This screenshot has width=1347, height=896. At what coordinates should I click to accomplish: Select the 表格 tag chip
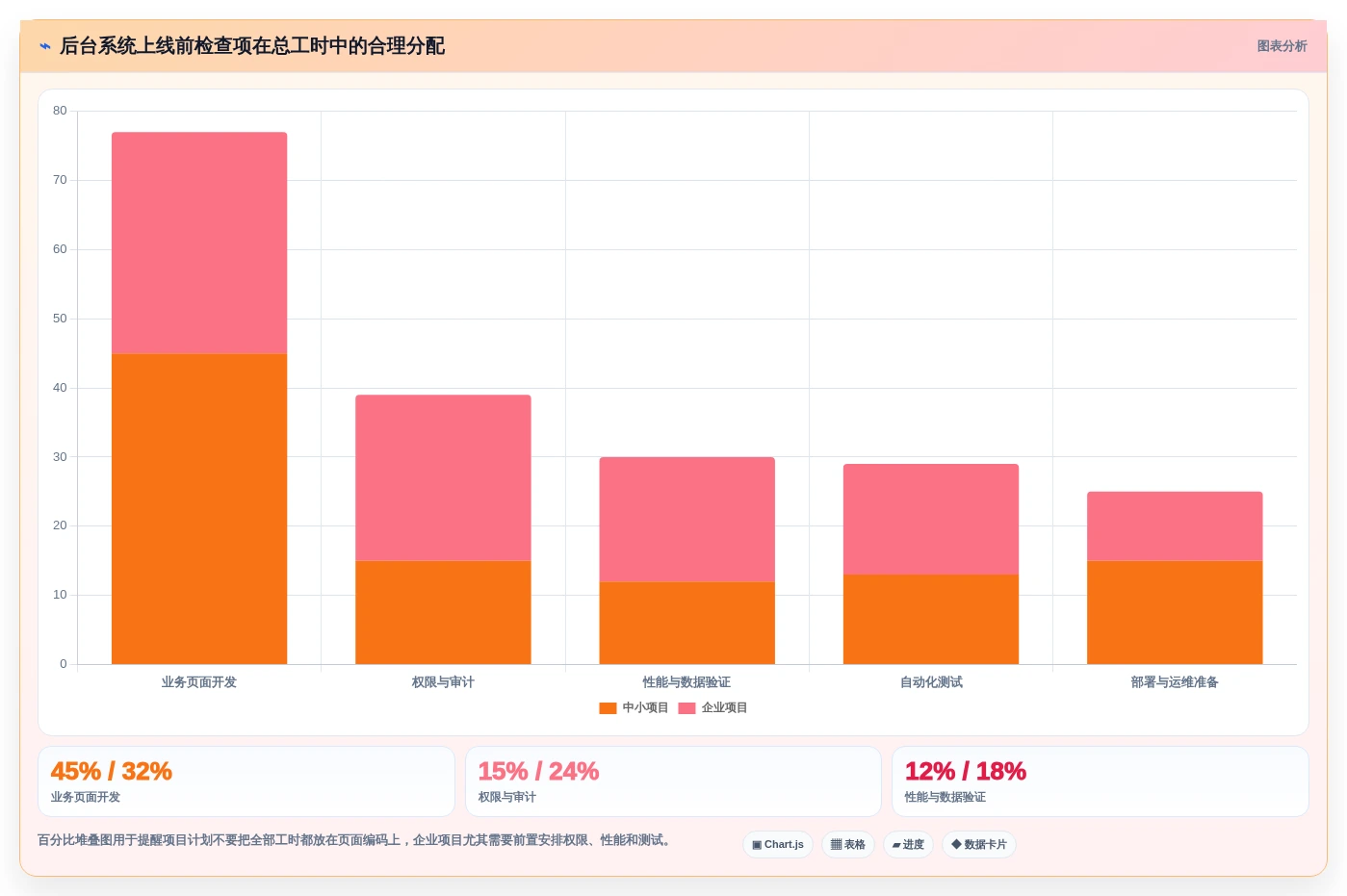(x=848, y=845)
